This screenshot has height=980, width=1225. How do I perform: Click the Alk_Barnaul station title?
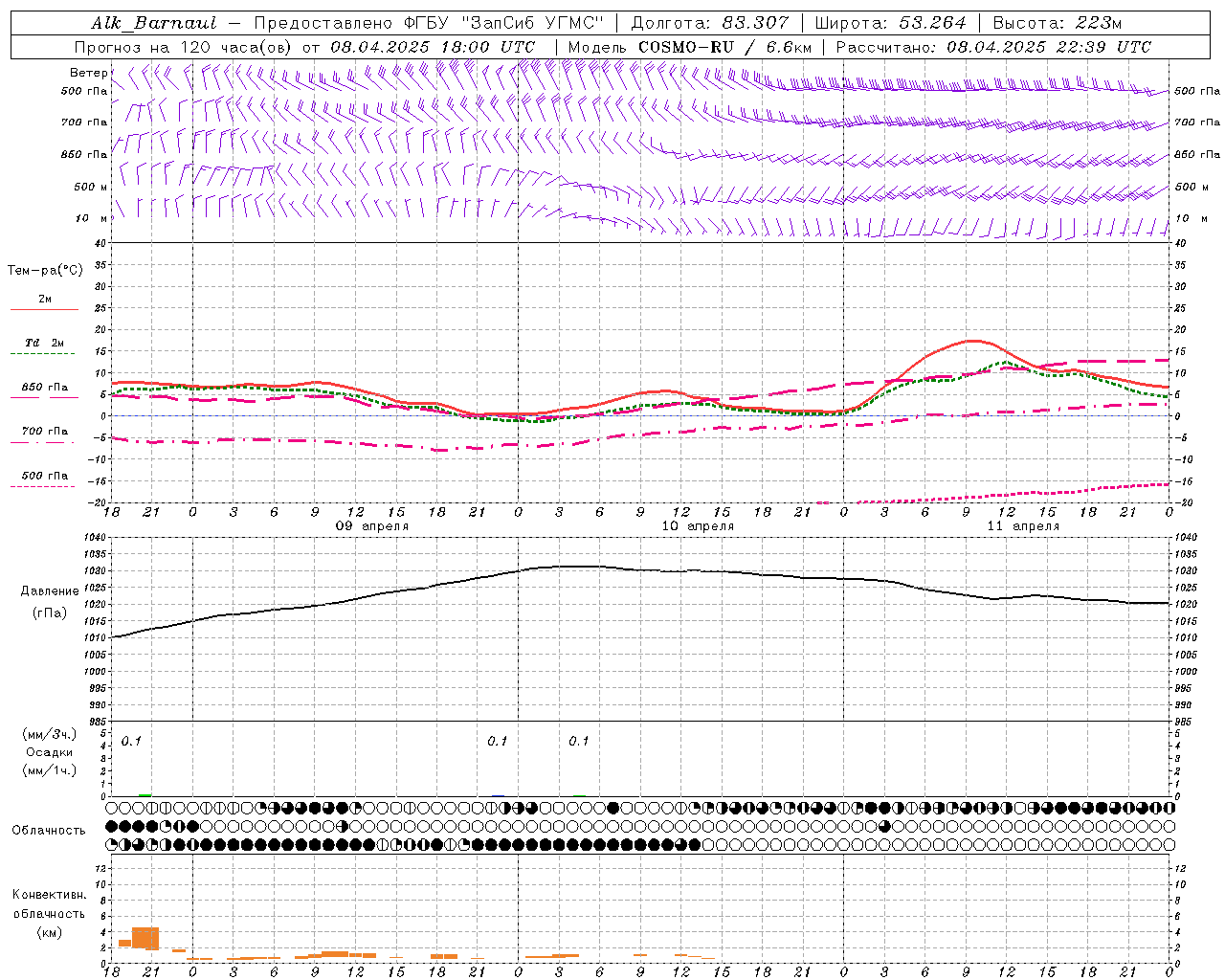(x=154, y=23)
